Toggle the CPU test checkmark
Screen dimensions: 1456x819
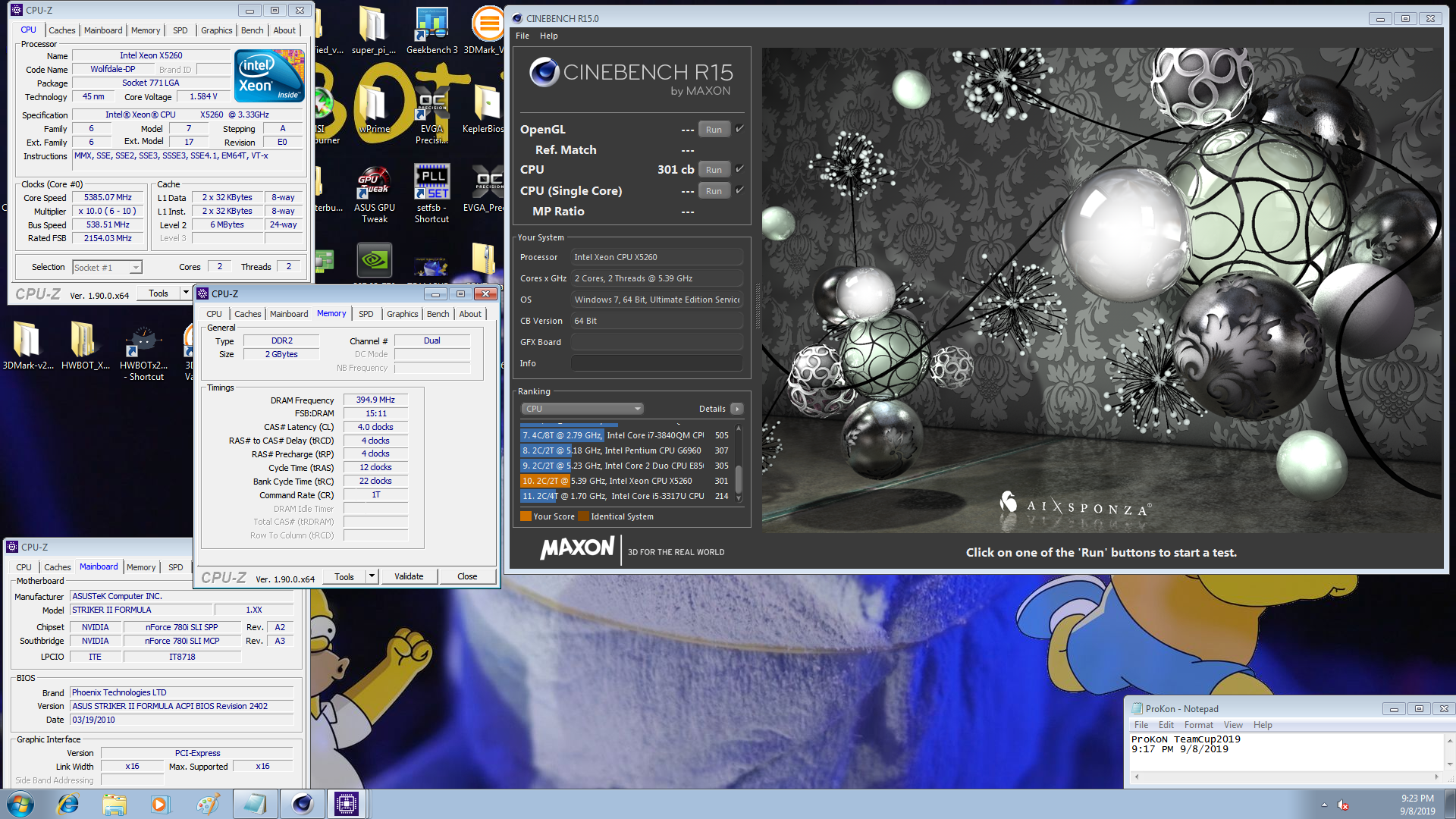tap(740, 168)
